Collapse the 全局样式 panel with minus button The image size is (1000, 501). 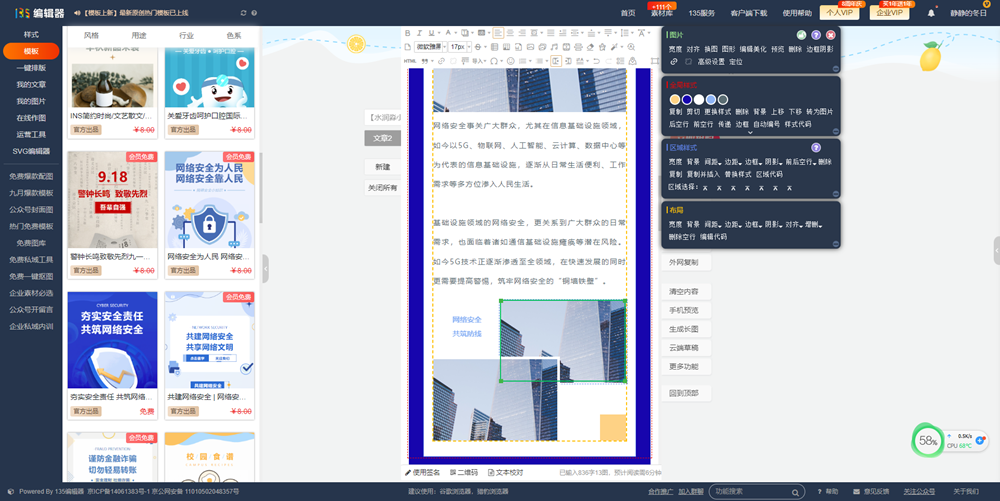pos(835,131)
